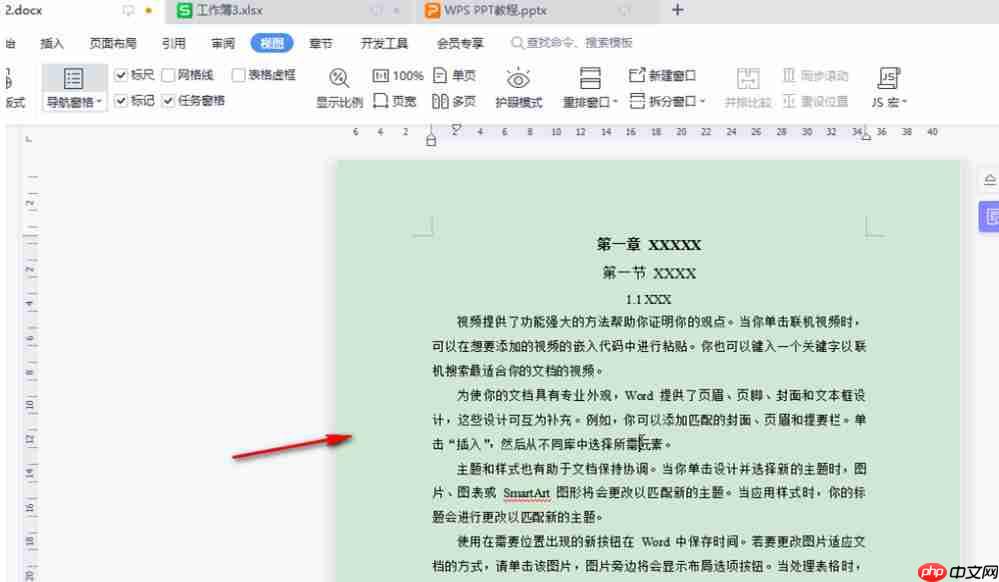Disable the 标尺 ruler checkbox
This screenshot has width=999, height=582.
[122, 74]
